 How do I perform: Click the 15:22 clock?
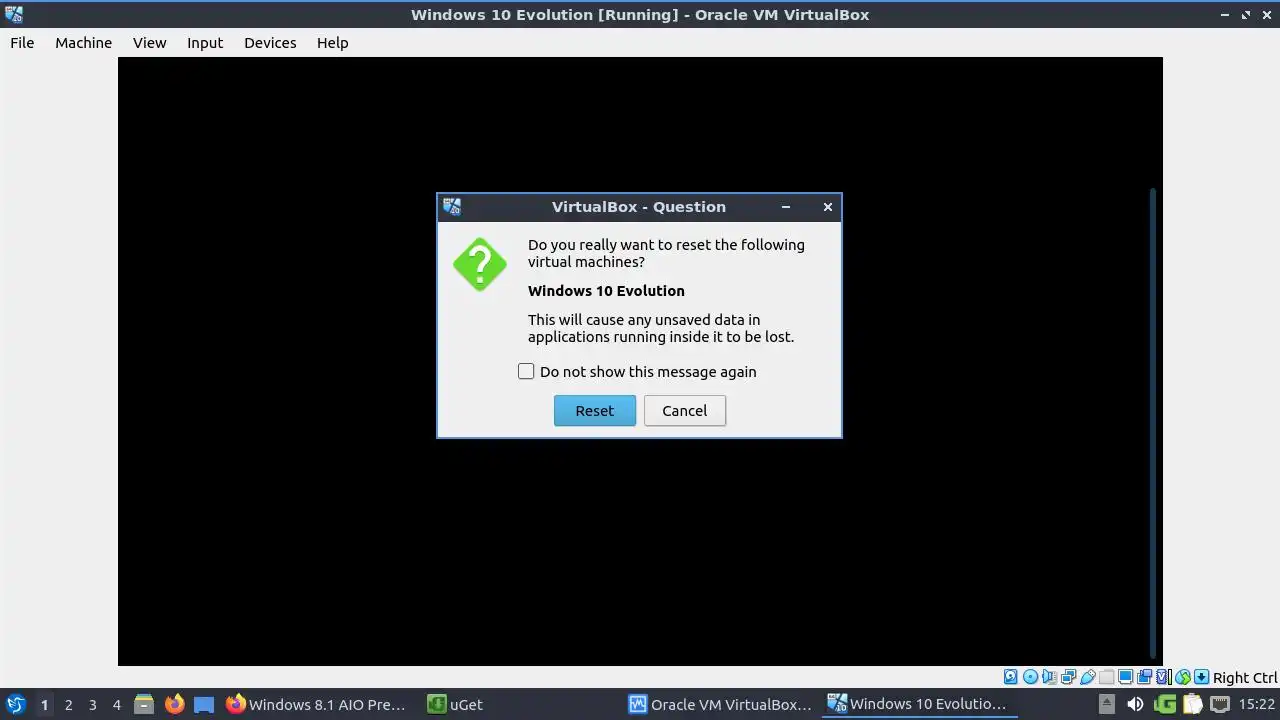click(x=1257, y=704)
